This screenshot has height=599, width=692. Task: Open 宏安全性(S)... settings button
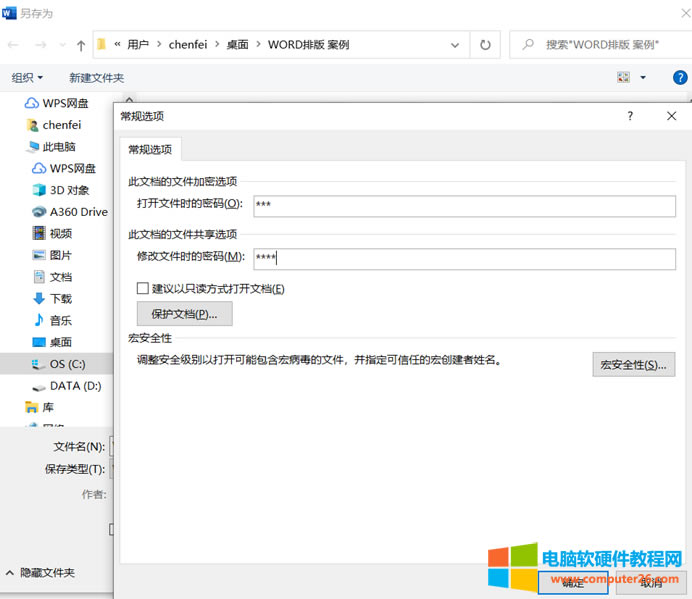click(633, 364)
